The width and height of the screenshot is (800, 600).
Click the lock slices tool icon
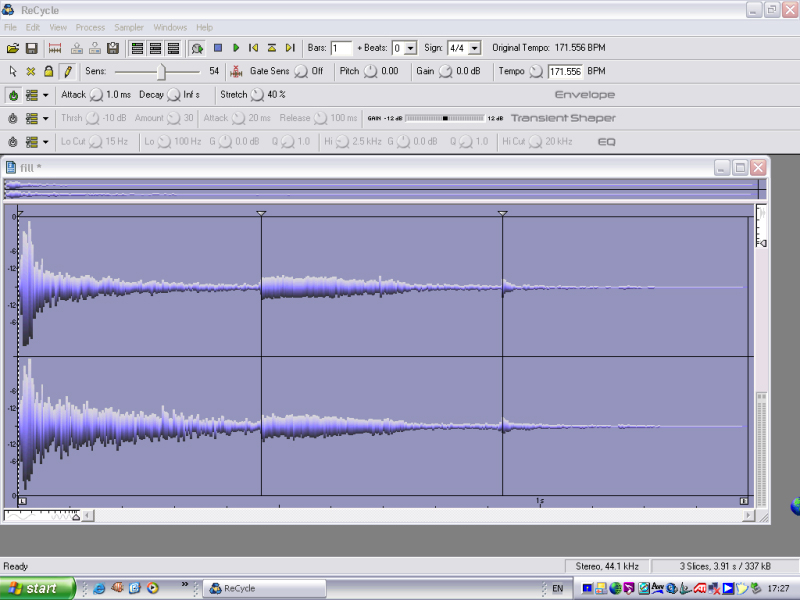point(48,72)
